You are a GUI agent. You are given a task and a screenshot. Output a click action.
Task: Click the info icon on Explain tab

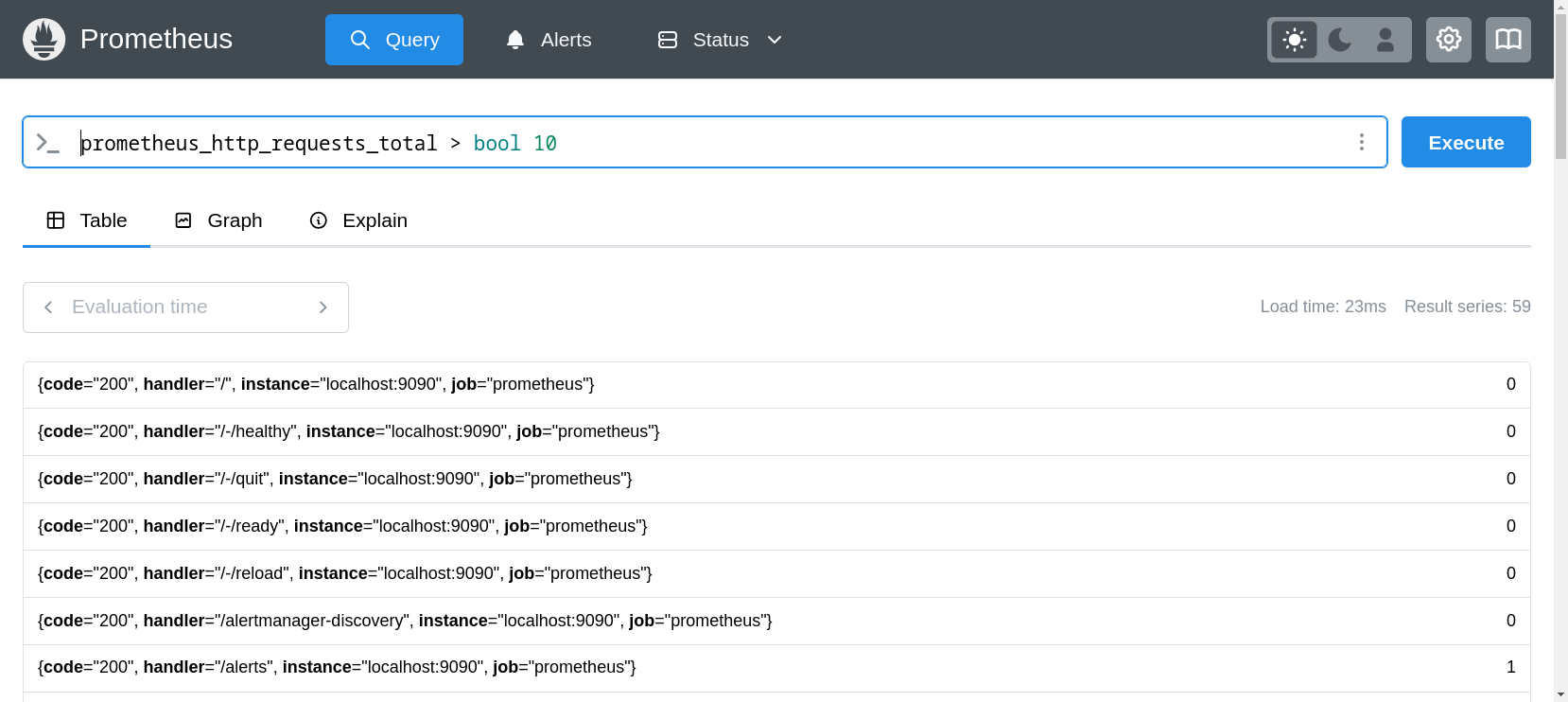coord(319,220)
